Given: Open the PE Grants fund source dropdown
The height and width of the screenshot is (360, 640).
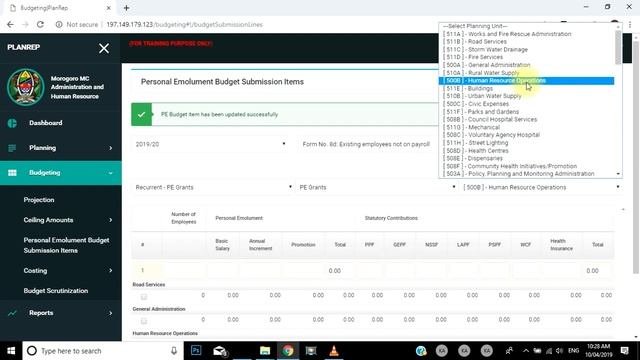Looking at the screenshot, I should coord(377,187).
